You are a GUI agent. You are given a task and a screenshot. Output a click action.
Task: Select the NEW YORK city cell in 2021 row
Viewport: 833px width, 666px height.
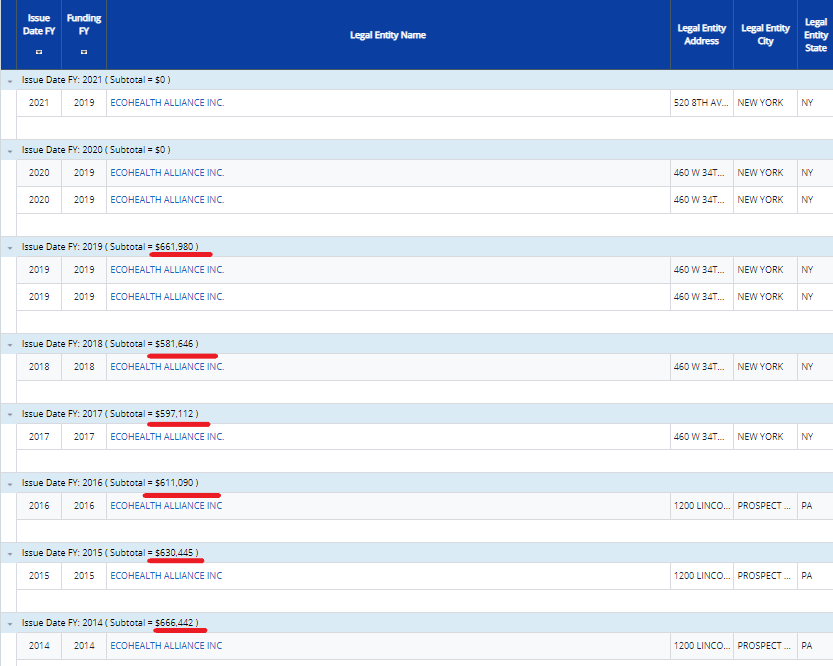(x=766, y=103)
